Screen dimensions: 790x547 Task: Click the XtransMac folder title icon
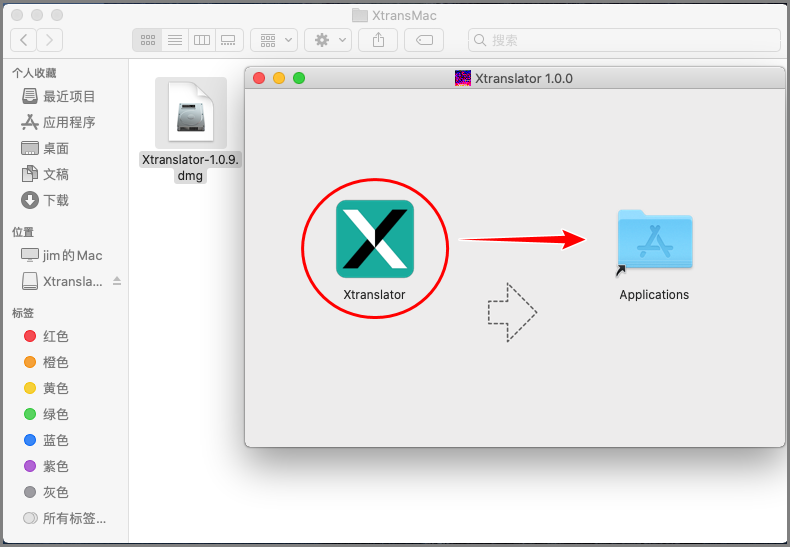[360, 16]
